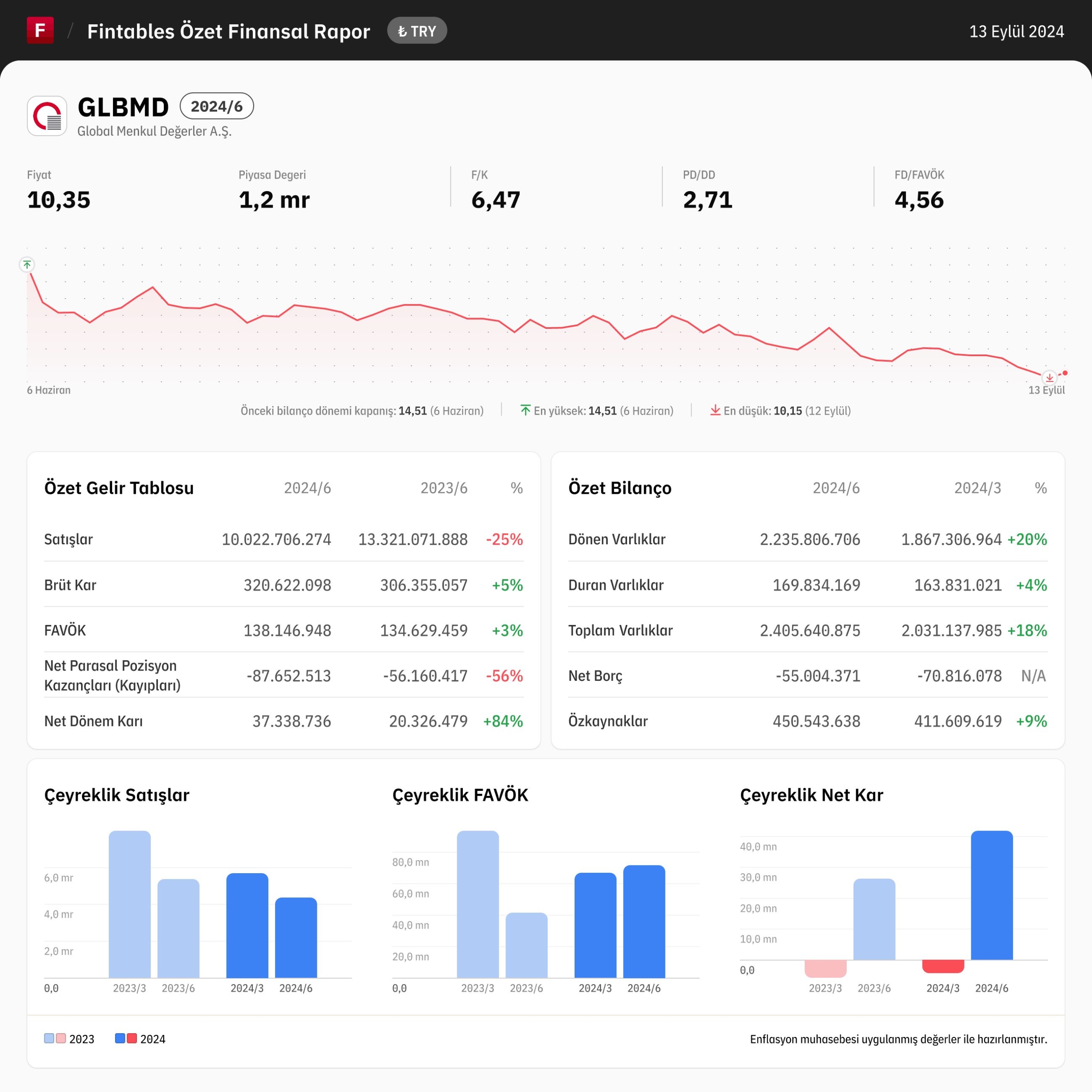Click the 2023/3 bar in Çeyreklik Satışlar
Viewport: 1092px width, 1092px height.
[x=130, y=904]
